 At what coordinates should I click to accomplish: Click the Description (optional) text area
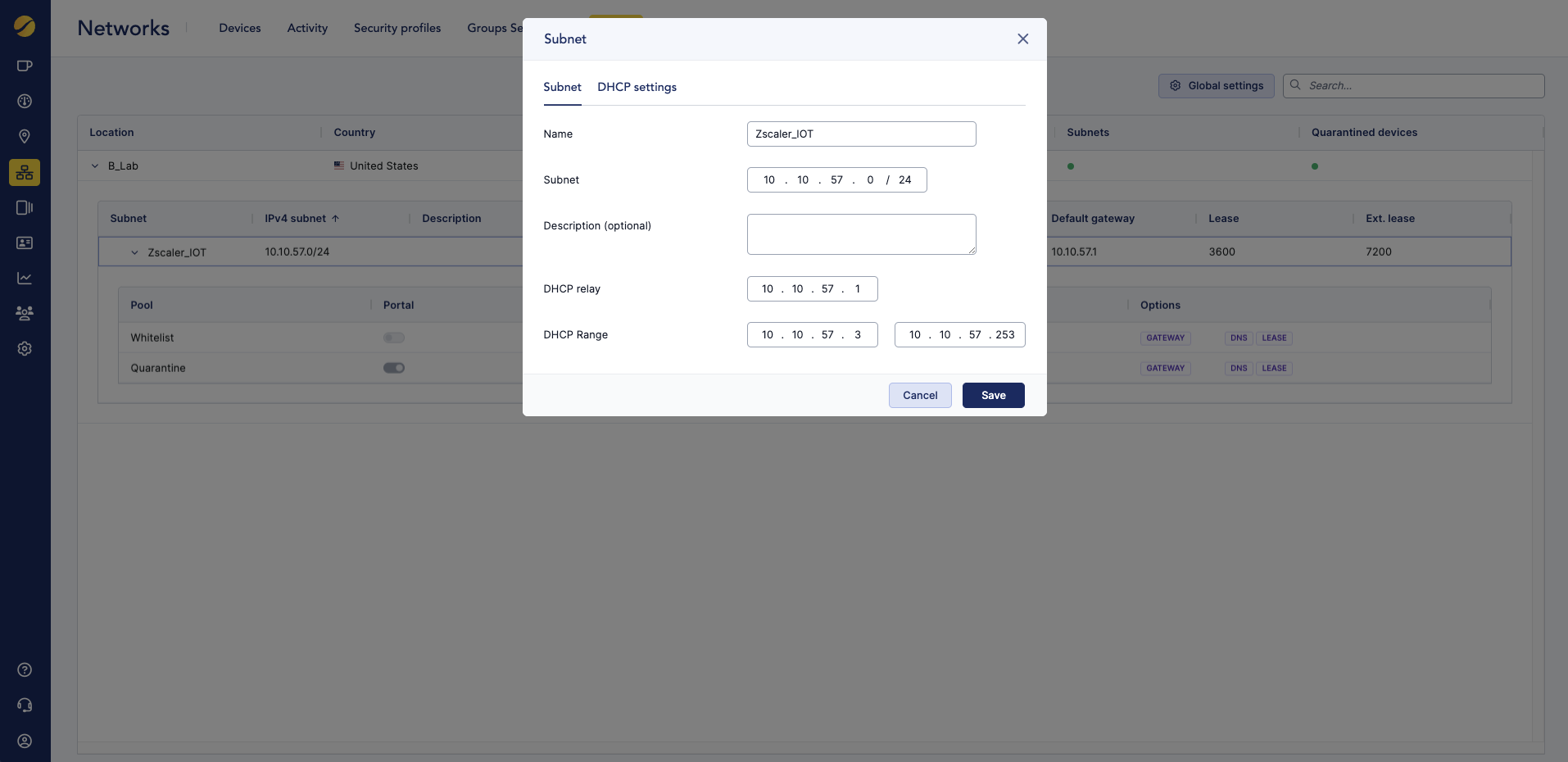[861, 234]
